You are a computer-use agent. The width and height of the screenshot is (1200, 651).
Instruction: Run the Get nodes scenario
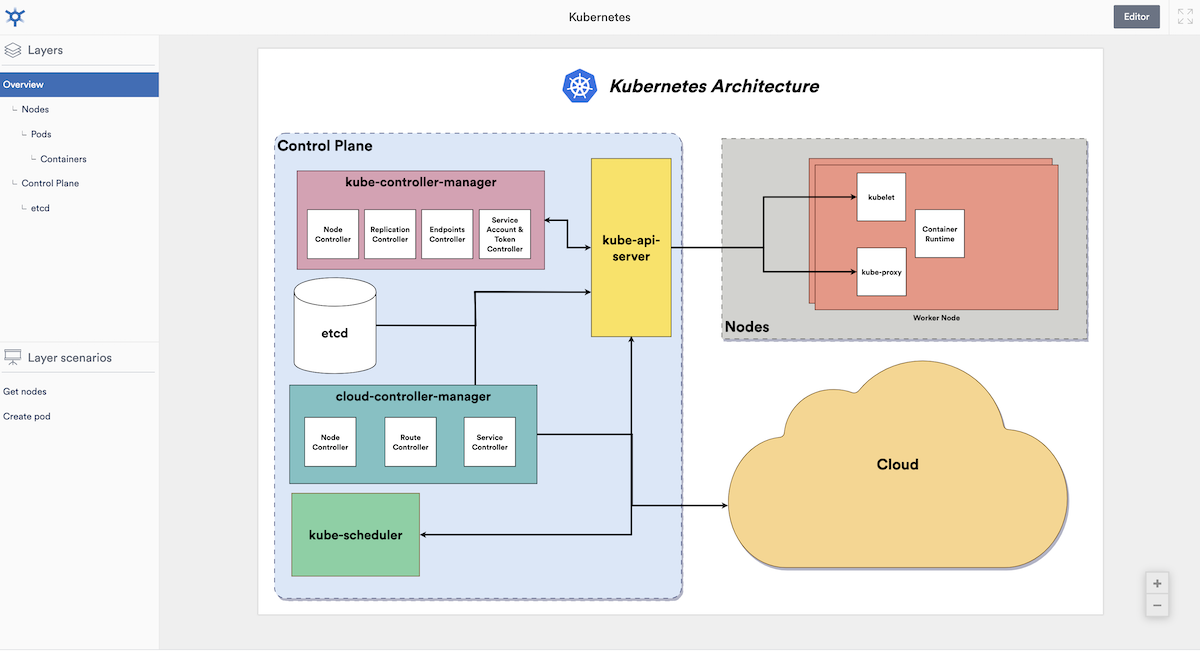[x=24, y=391]
